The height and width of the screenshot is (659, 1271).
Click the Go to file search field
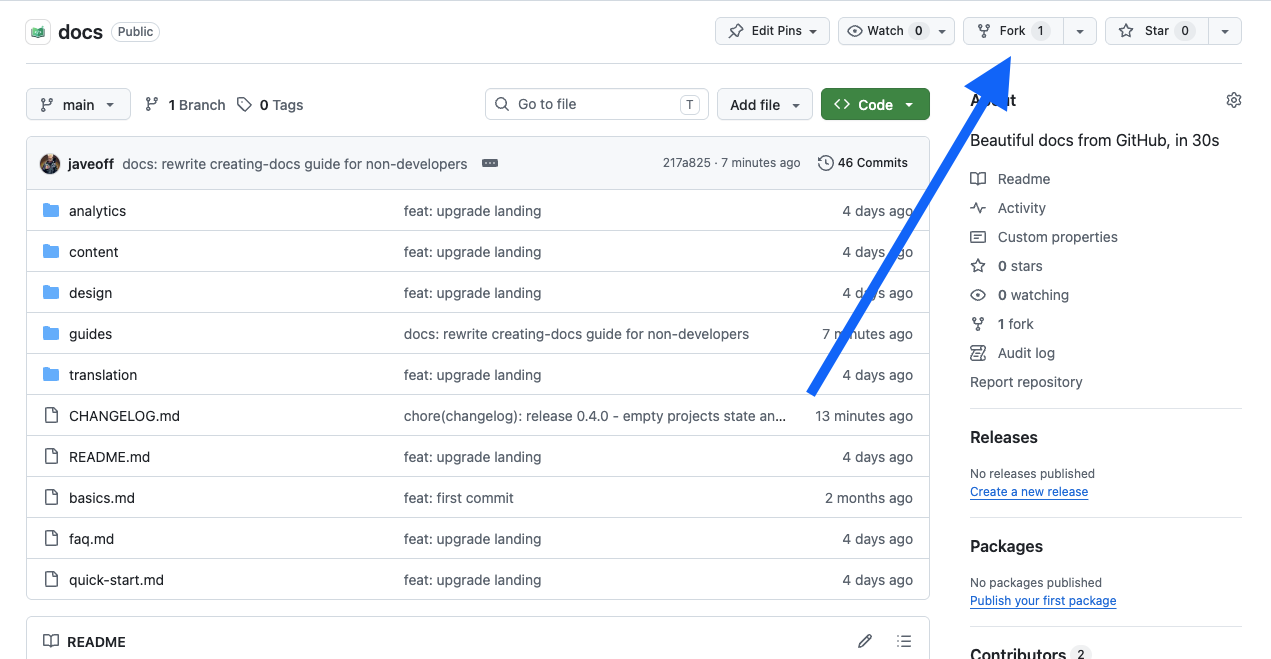coord(597,104)
